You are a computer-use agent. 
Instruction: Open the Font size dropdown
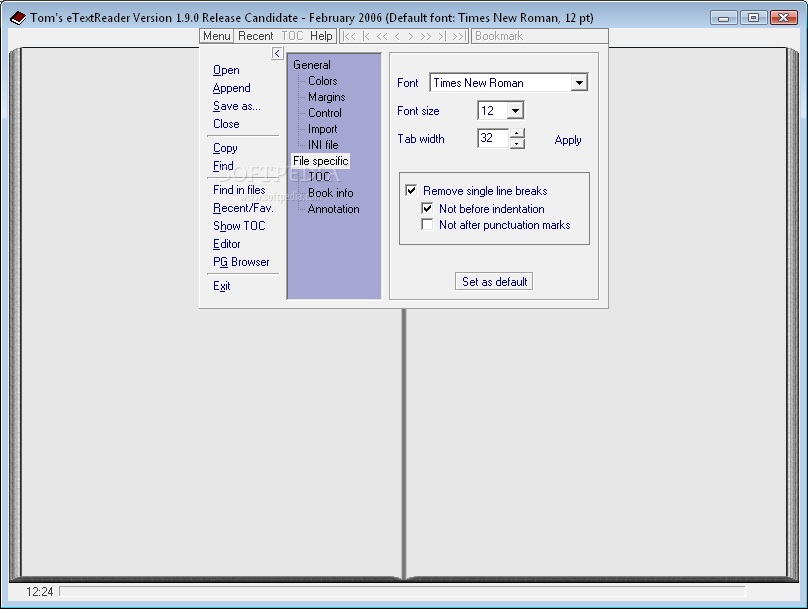515,110
